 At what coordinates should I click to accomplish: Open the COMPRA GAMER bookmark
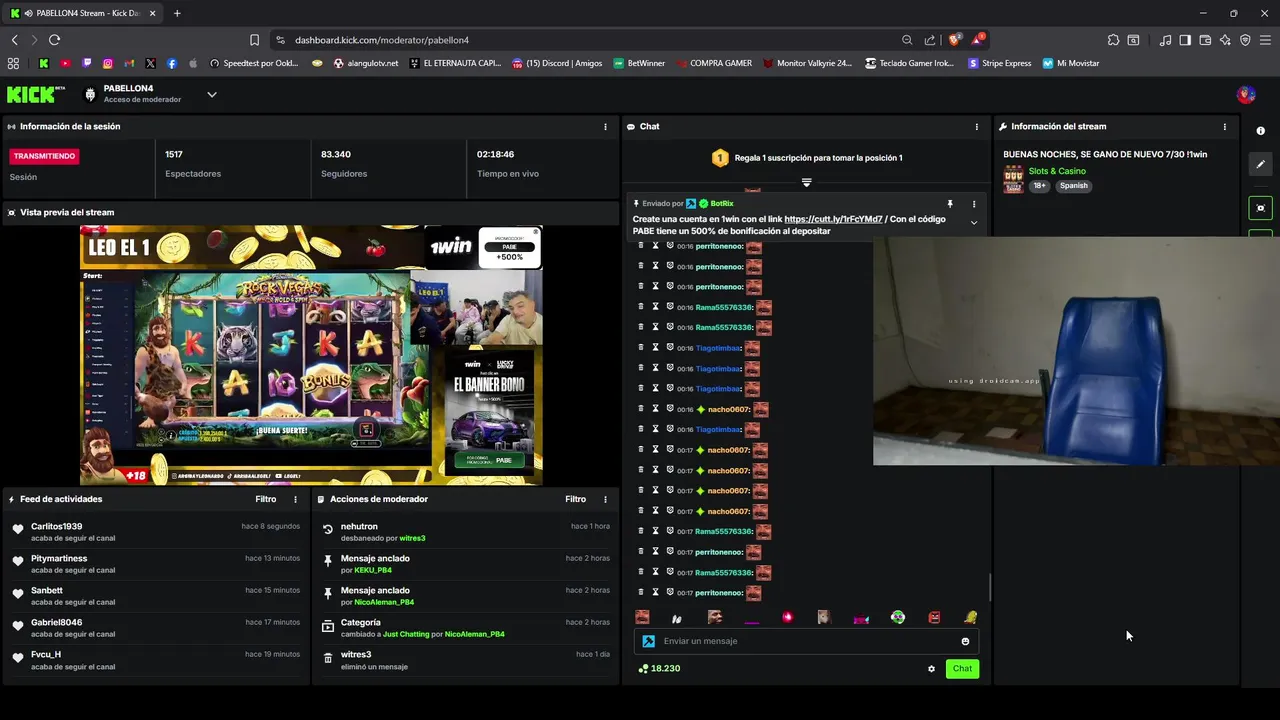pos(713,63)
